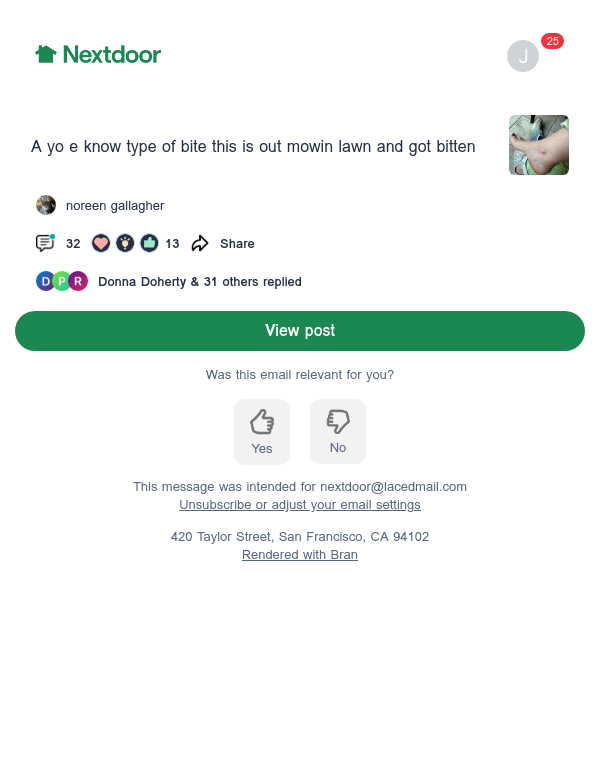The height and width of the screenshot is (768, 600).
Task: Click the green View post button
Action: [300, 331]
